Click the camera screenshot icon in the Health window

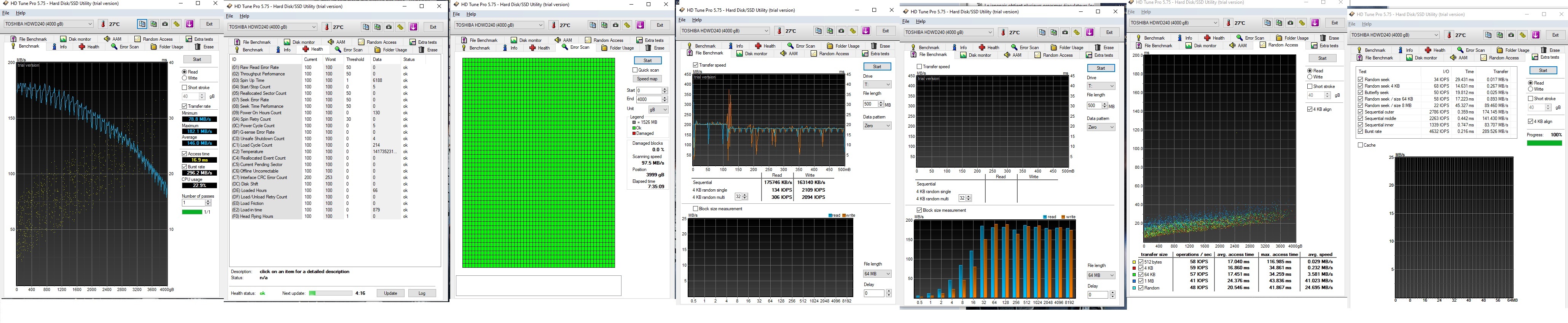388,27
